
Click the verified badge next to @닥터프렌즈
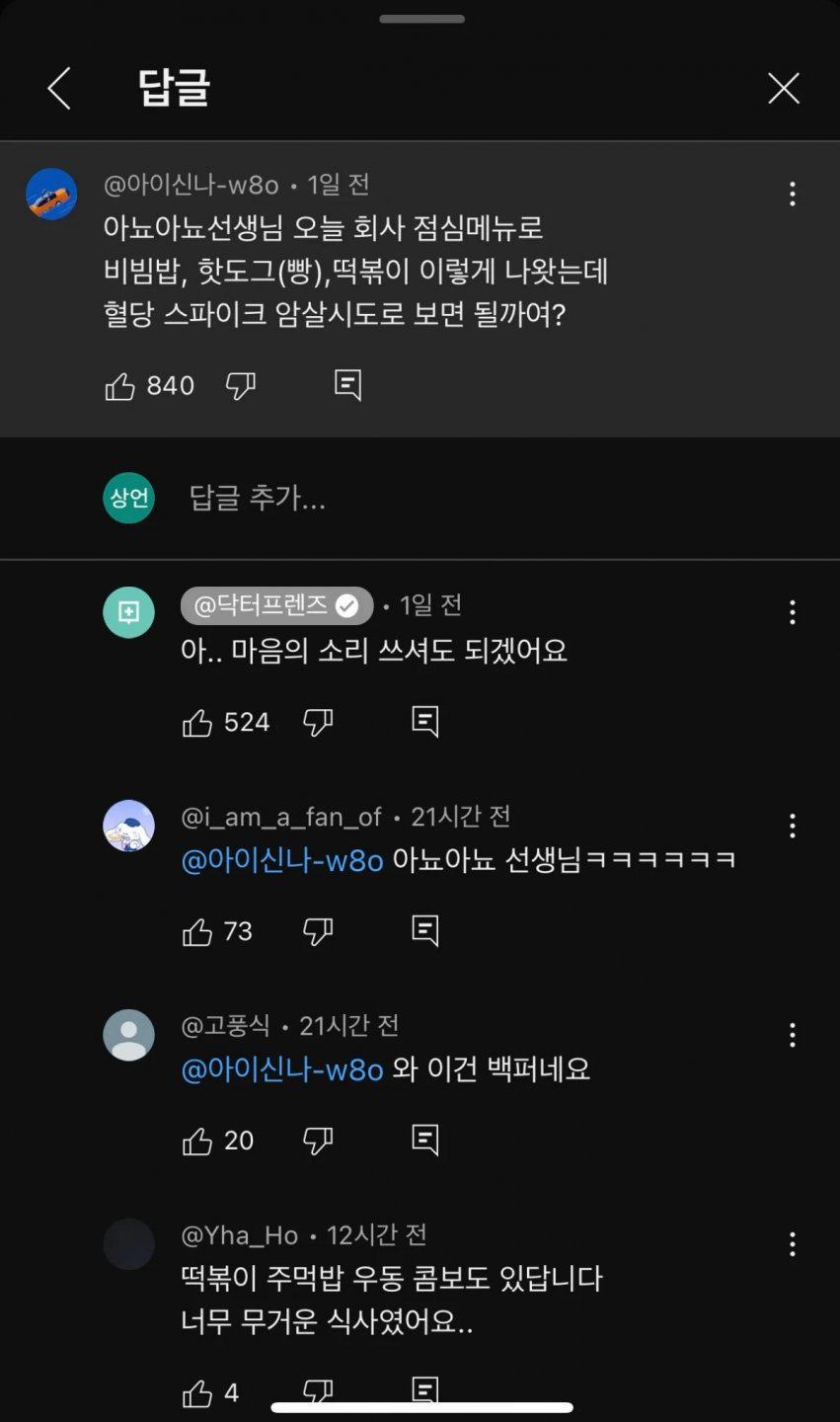pos(346,606)
